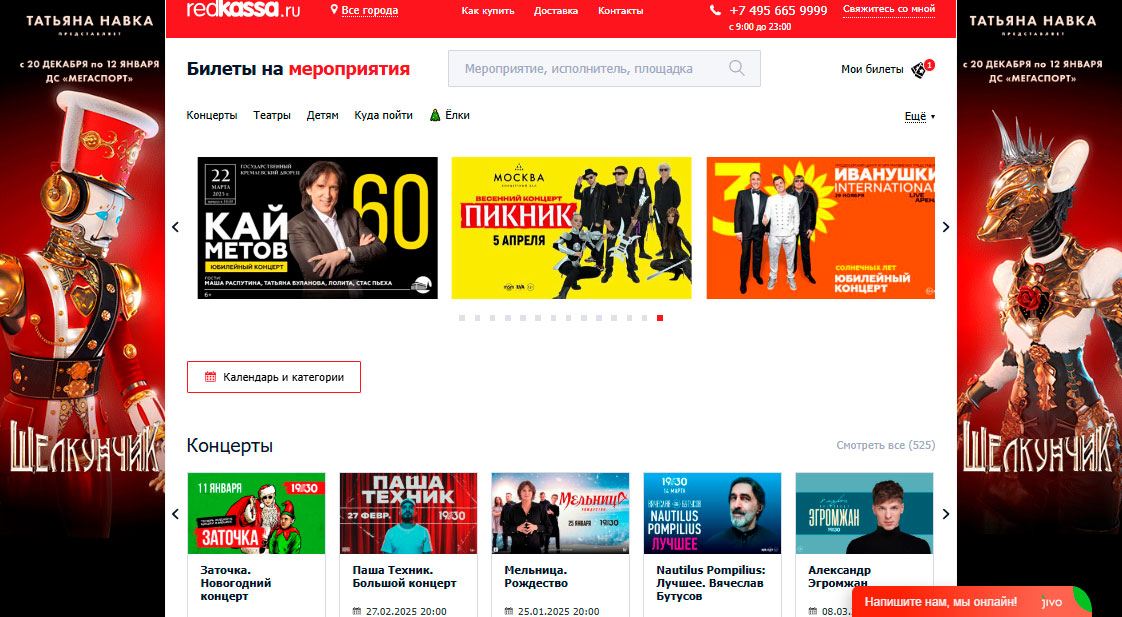Show previous banner with the left carousel arrow

175,227
